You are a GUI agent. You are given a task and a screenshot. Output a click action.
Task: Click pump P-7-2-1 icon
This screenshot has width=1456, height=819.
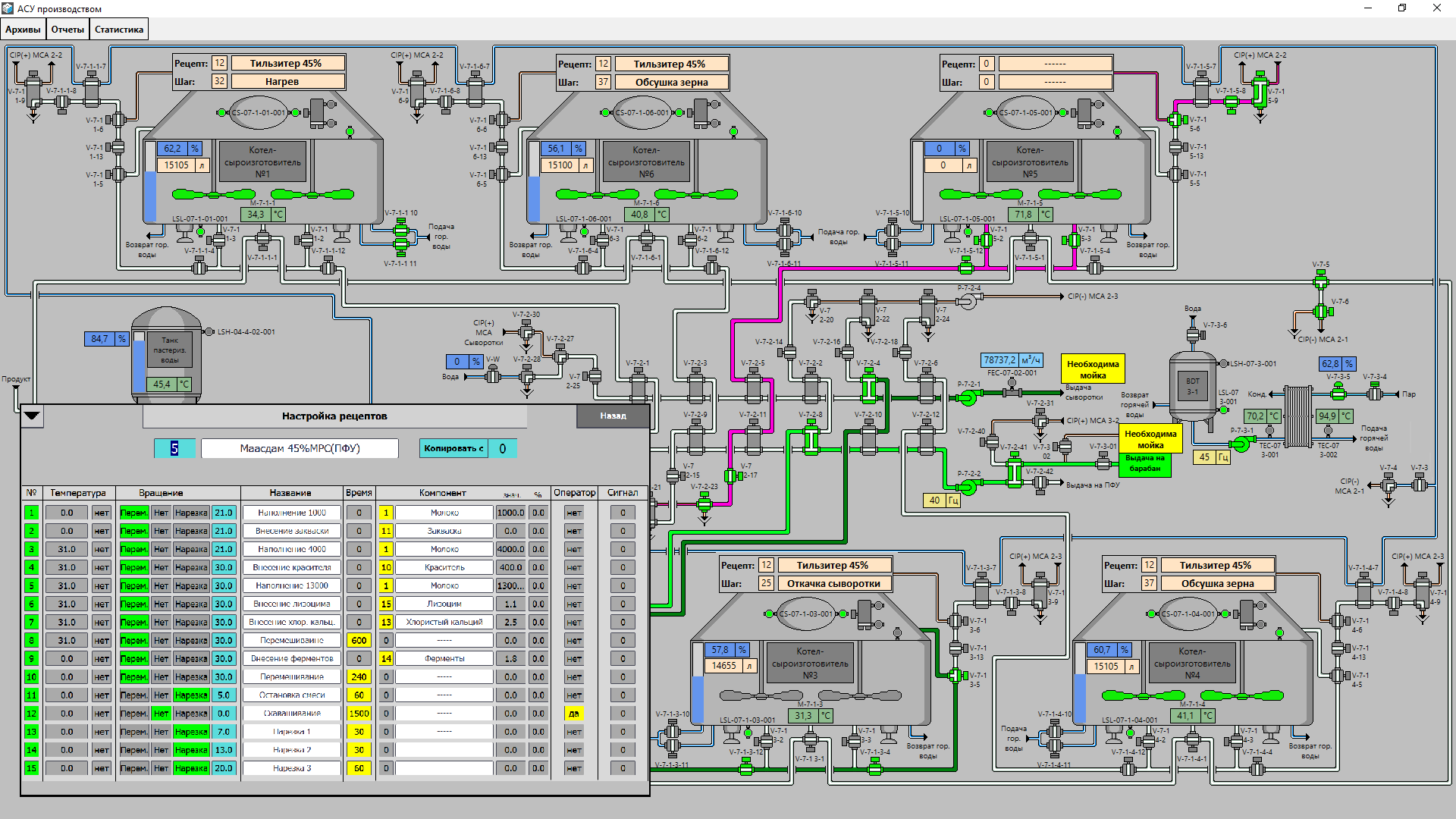pyautogui.click(x=968, y=397)
